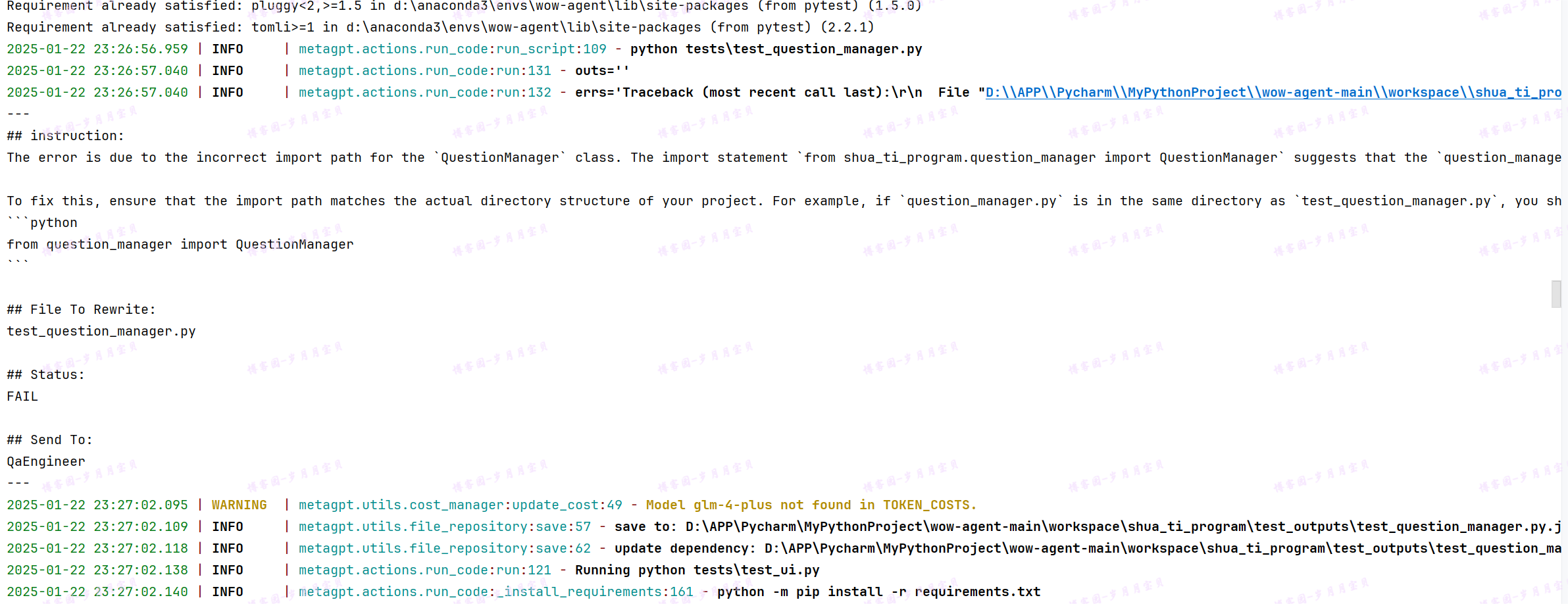Select the 'QaEngineer' recipient text
The width and height of the screenshot is (1568, 604).
(46, 462)
